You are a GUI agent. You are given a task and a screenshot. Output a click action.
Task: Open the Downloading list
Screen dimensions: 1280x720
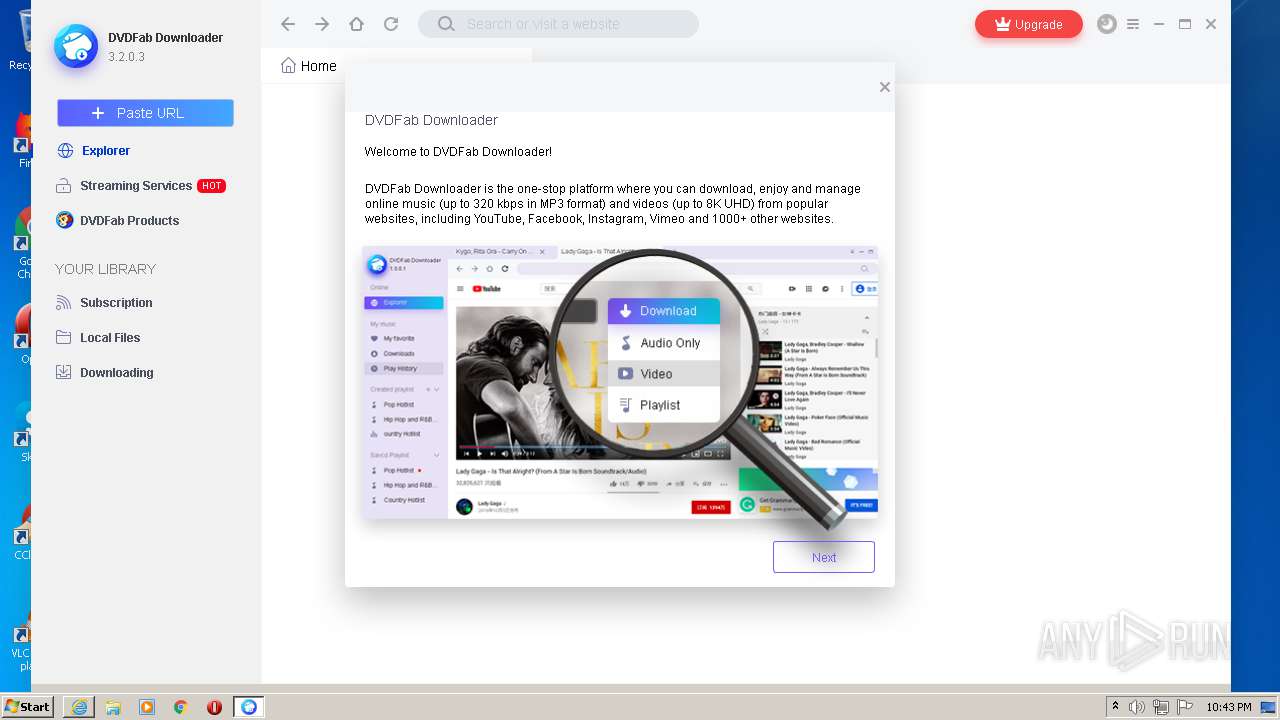click(117, 373)
